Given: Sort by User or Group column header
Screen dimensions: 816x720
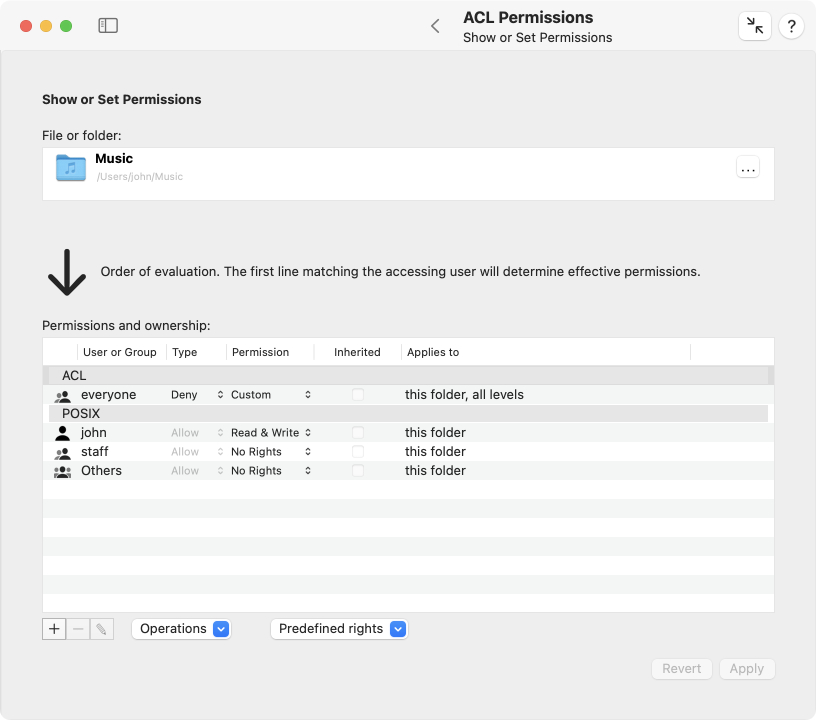Looking at the screenshot, I should [120, 352].
